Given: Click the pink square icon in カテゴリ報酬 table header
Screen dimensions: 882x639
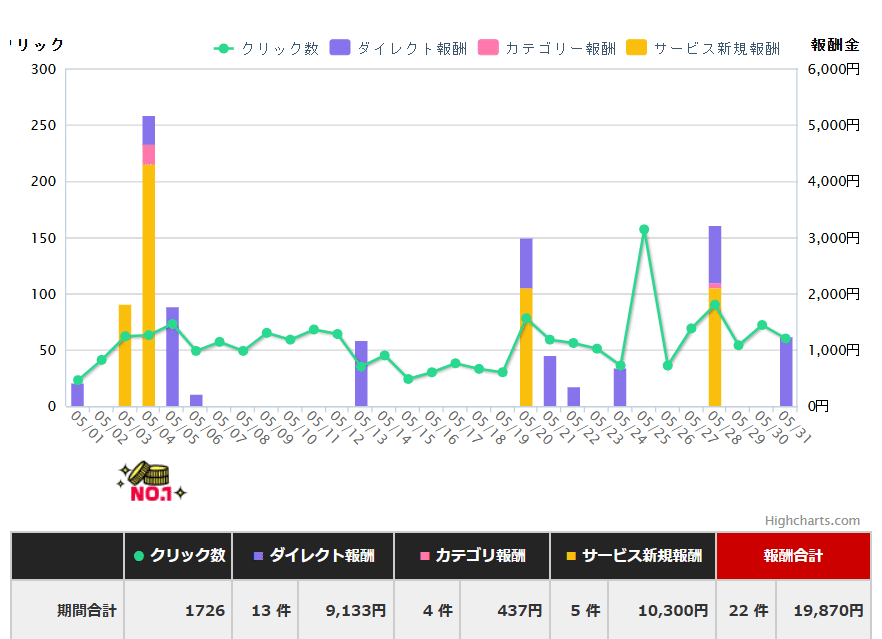Looking at the screenshot, I should [x=425, y=555].
